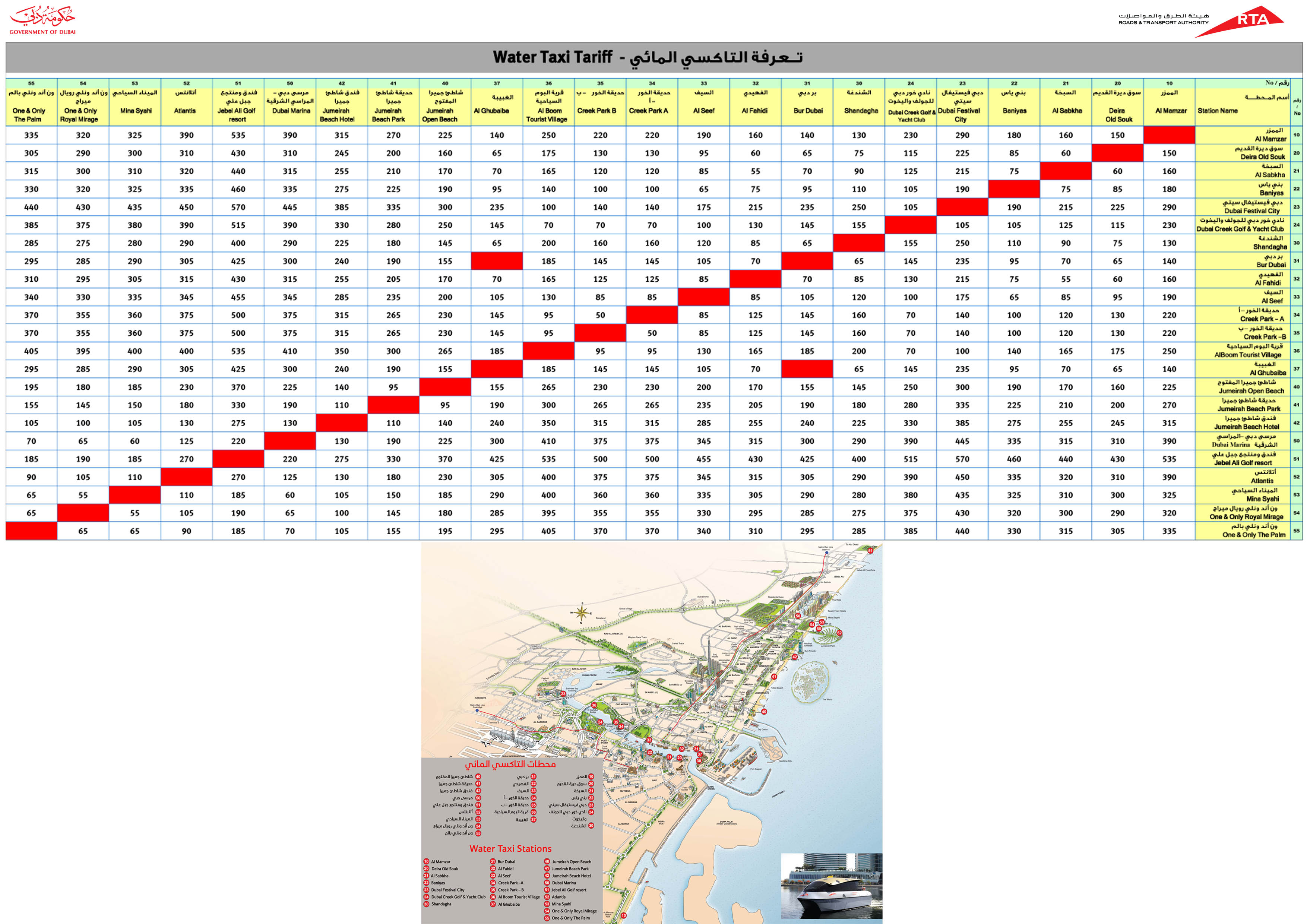The height and width of the screenshot is (924, 1307).
Task: Click 'Creek Park –A' in the English legend
Action: coord(511,883)
